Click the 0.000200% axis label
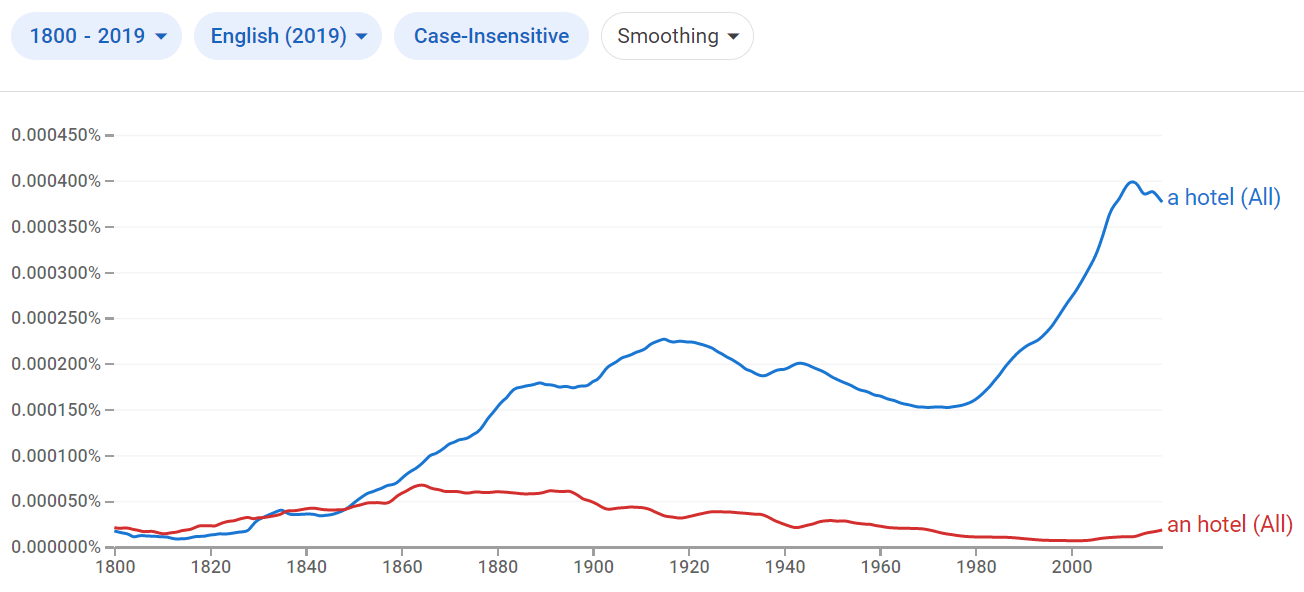Image resolution: width=1304 pixels, height=592 pixels. tap(58, 364)
